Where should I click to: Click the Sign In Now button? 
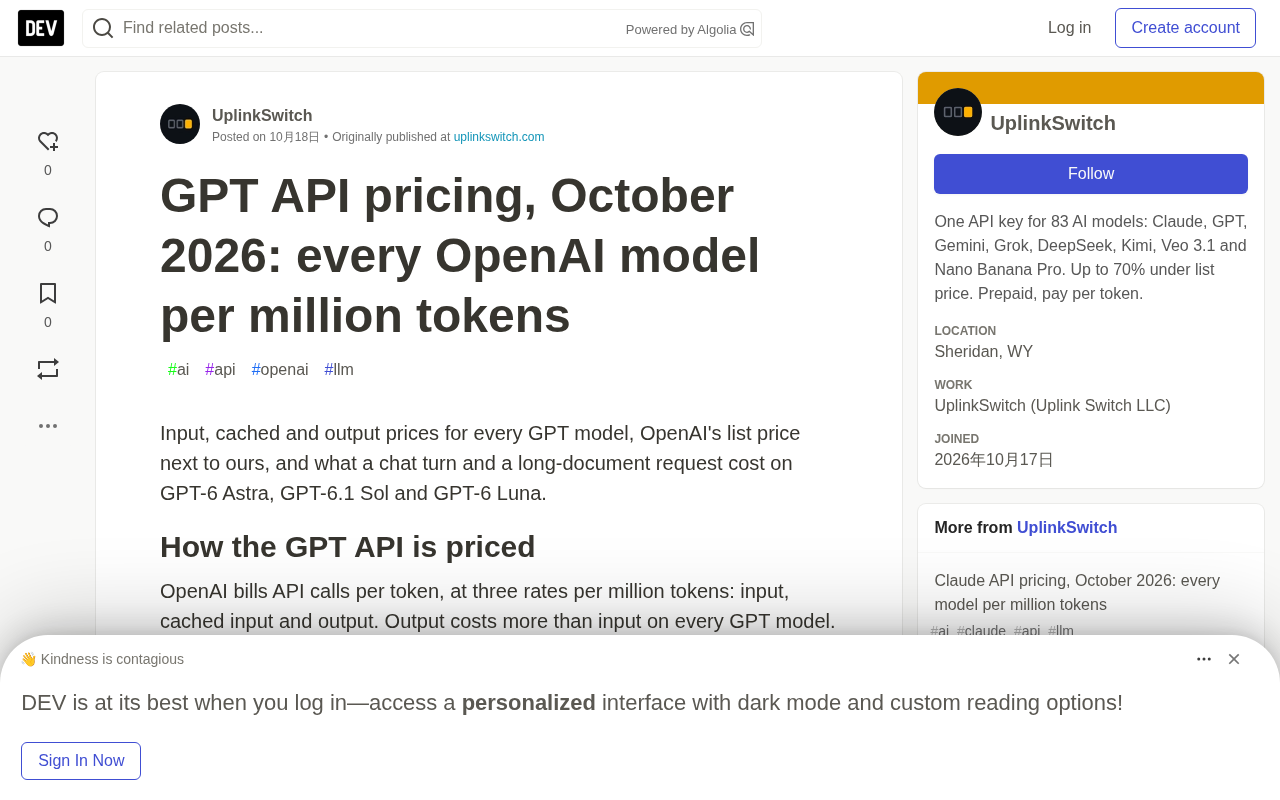[81, 761]
